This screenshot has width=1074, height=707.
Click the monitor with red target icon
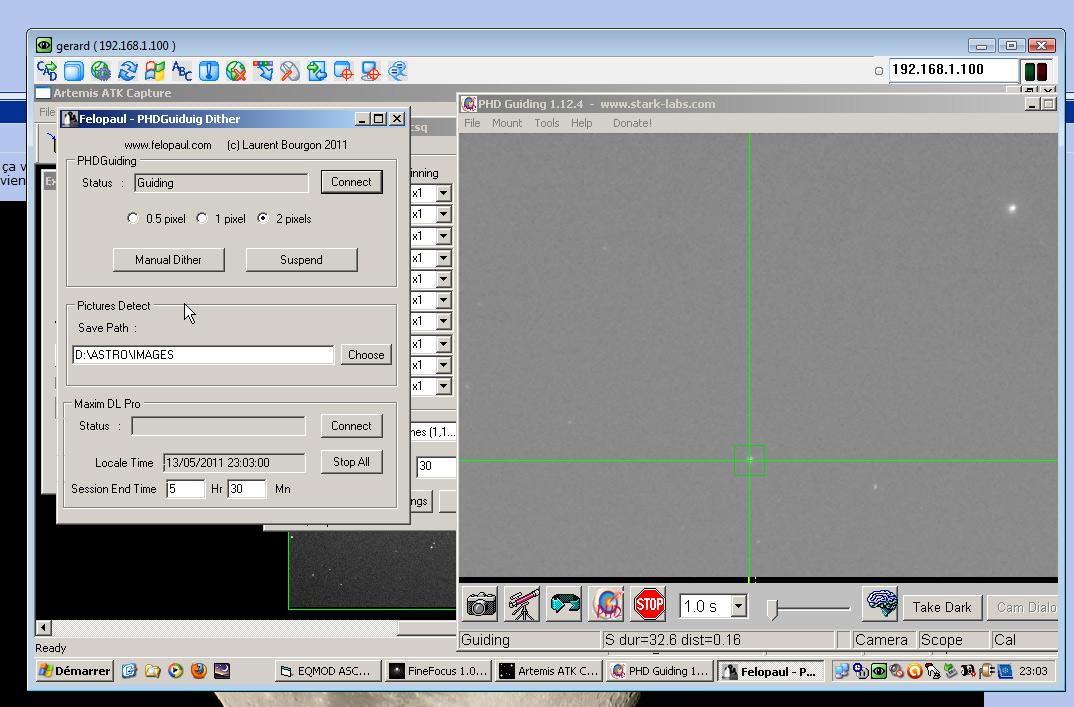371,71
